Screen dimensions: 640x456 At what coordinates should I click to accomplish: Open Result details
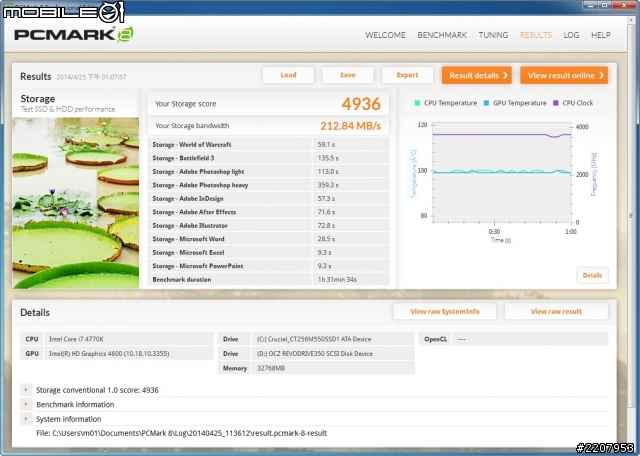click(x=477, y=76)
